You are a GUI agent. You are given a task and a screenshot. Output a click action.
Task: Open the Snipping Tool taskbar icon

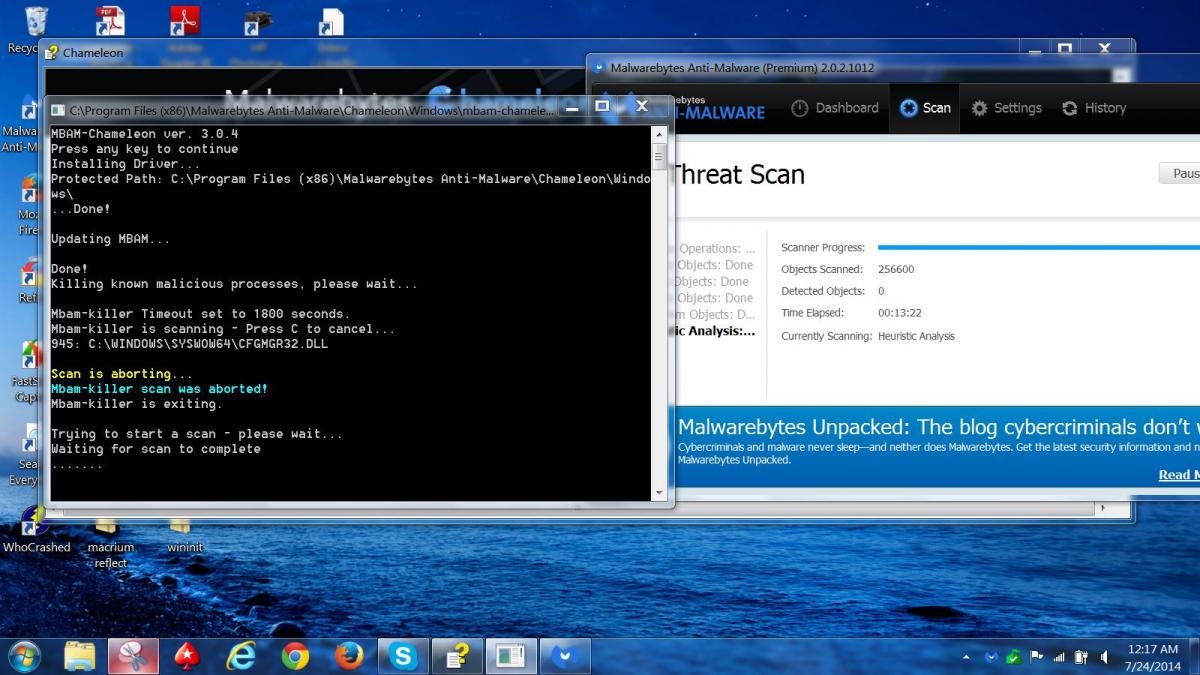tap(134, 656)
